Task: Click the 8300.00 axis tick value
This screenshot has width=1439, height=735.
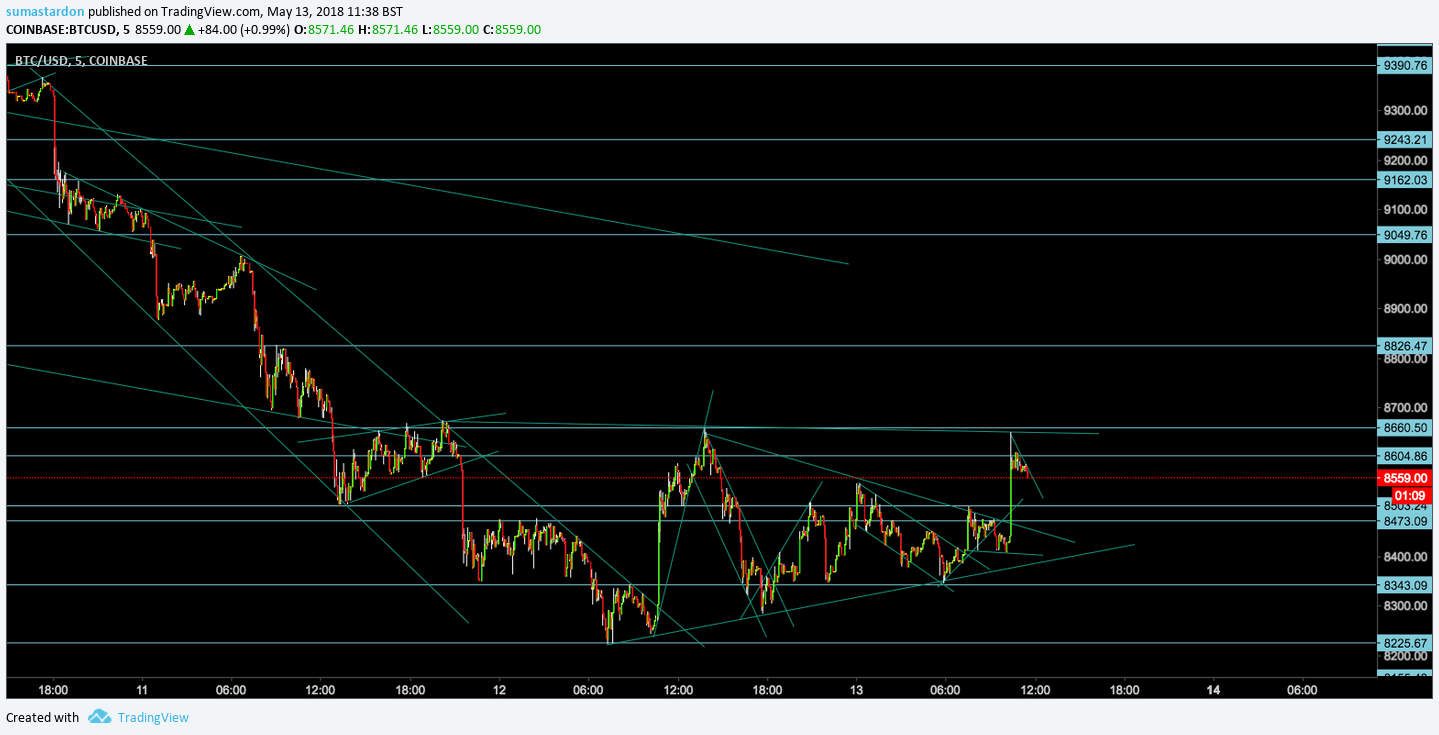Action: point(1404,606)
